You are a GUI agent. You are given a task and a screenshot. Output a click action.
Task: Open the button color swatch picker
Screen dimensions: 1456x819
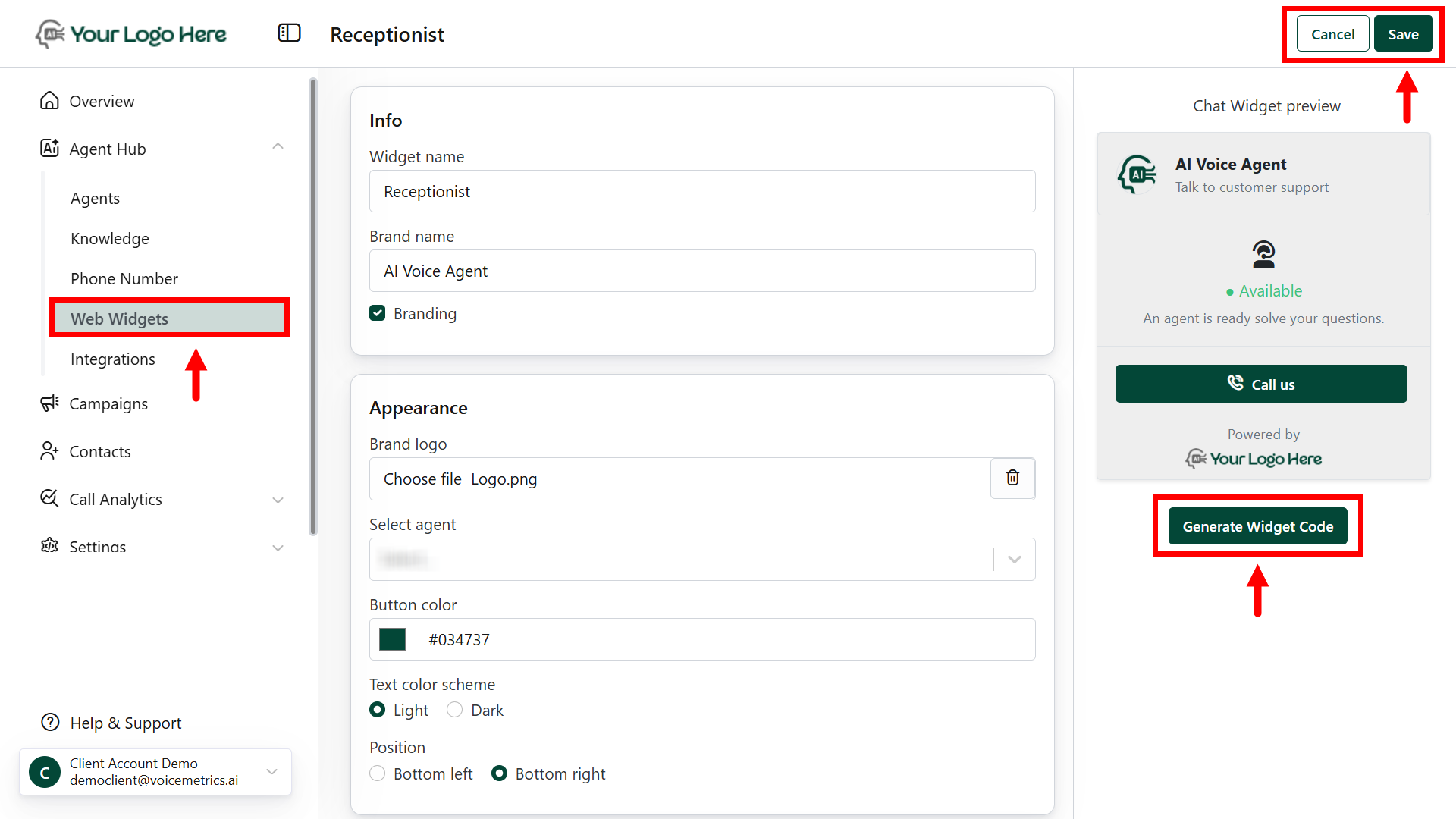point(392,639)
